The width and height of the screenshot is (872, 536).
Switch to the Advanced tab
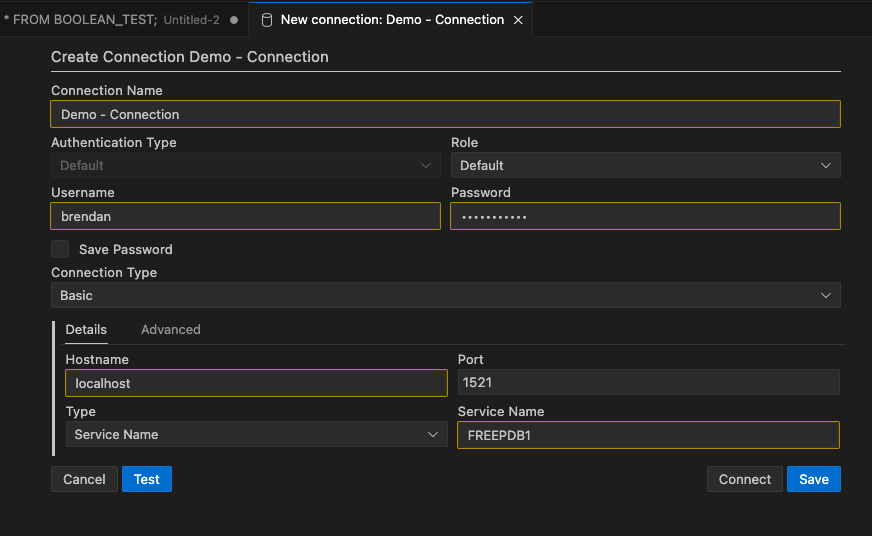pos(170,329)
